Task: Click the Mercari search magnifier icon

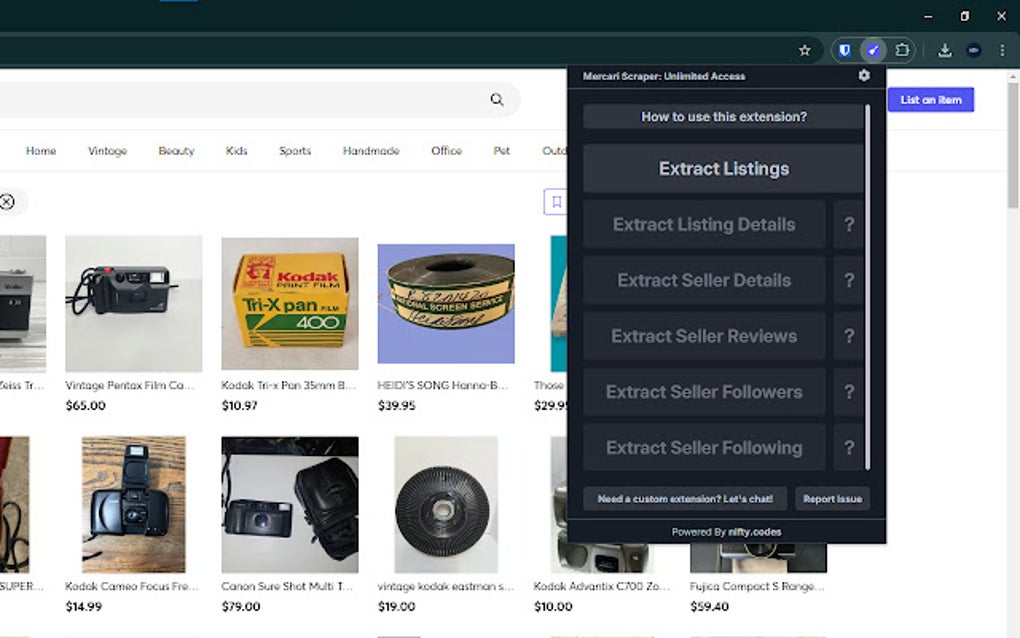Action: (496, 100)
